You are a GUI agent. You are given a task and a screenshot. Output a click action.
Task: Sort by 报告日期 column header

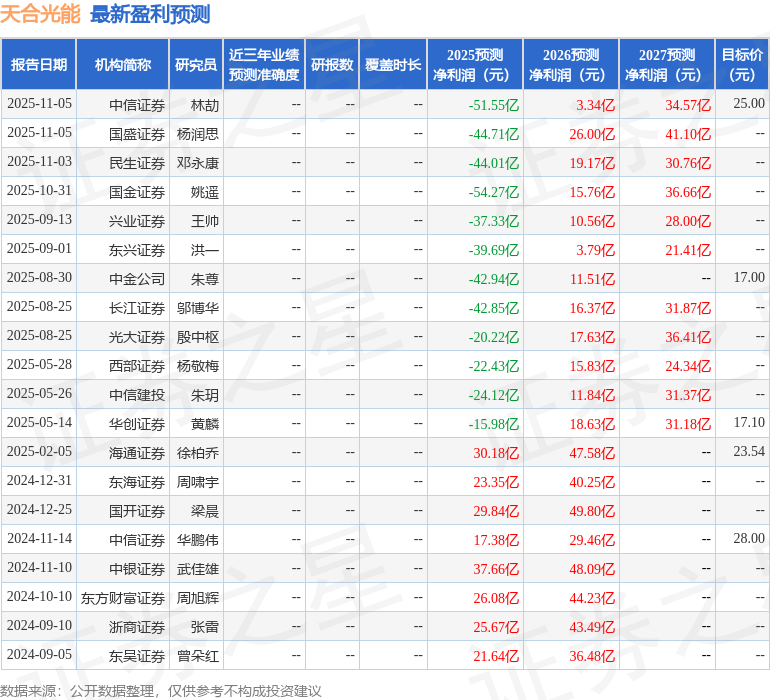[39, 65]
